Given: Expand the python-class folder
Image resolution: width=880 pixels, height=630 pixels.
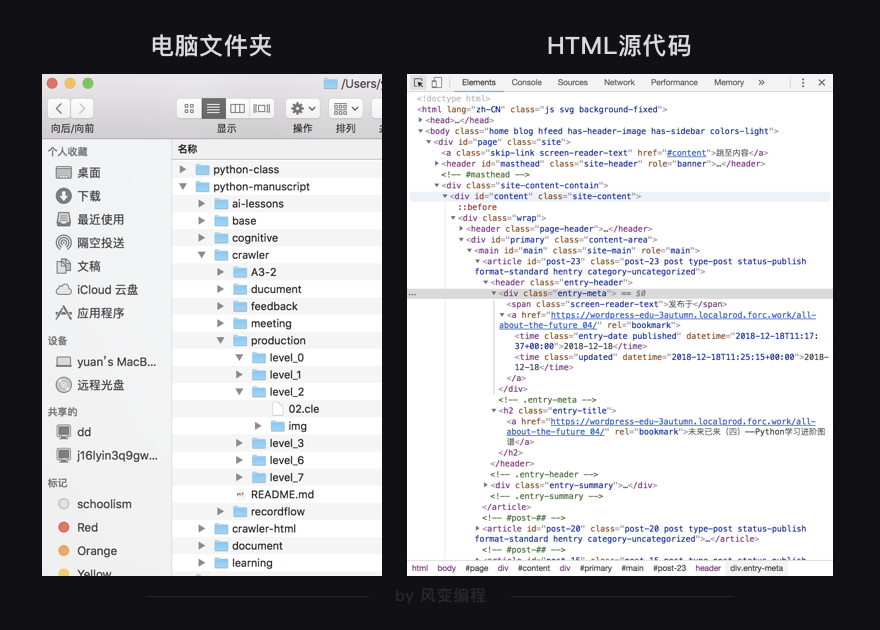Looking at the screenshot, I should coord(183,169).
